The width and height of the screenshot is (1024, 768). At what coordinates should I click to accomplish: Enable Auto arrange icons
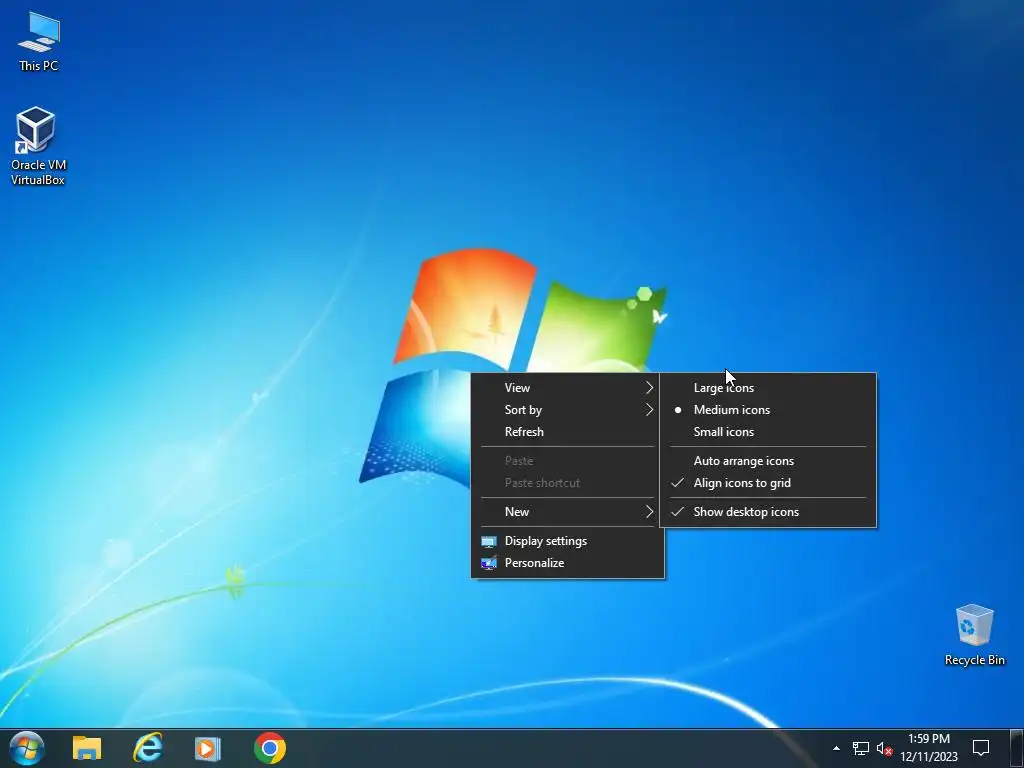click(x=768, y=461)
